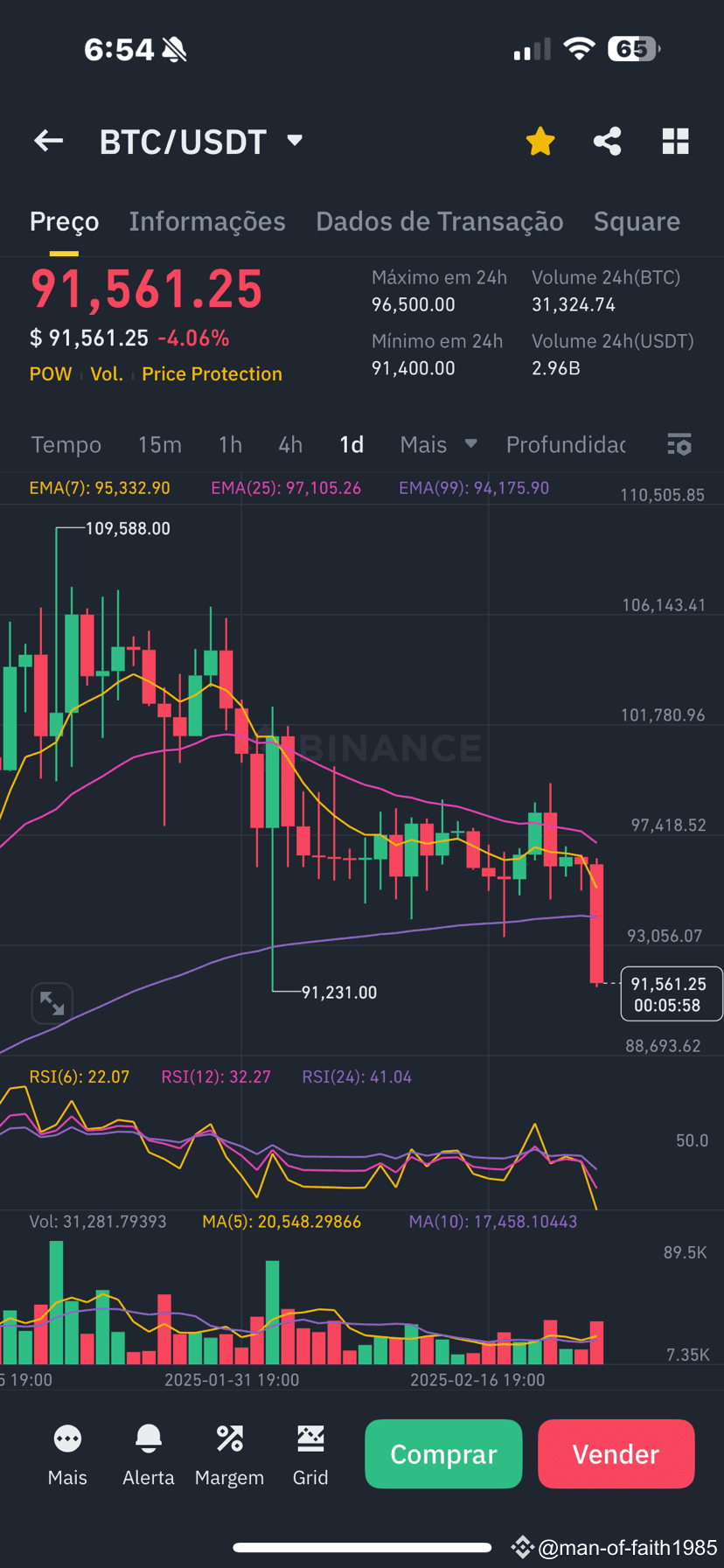Tap the MA(5) volume average label
Screen dimensions: 724x1568
pos(282,1222)
